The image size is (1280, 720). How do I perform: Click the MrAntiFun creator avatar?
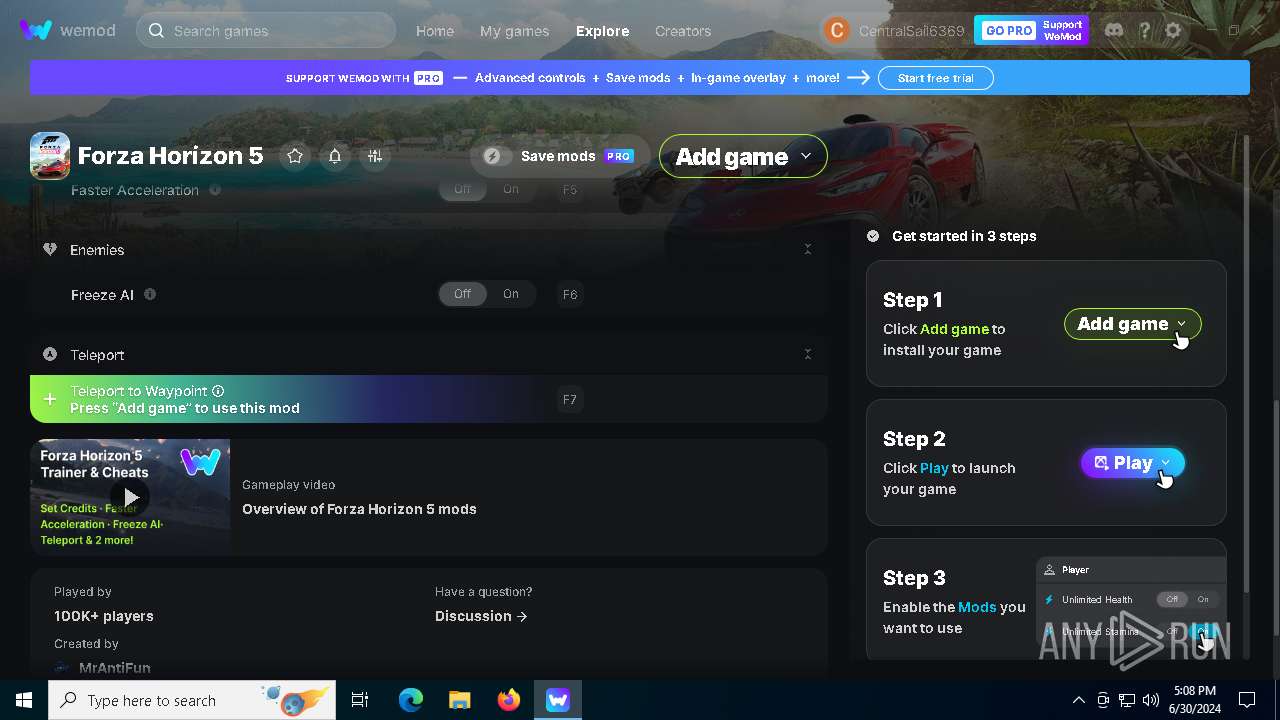(x=63, y=667)
